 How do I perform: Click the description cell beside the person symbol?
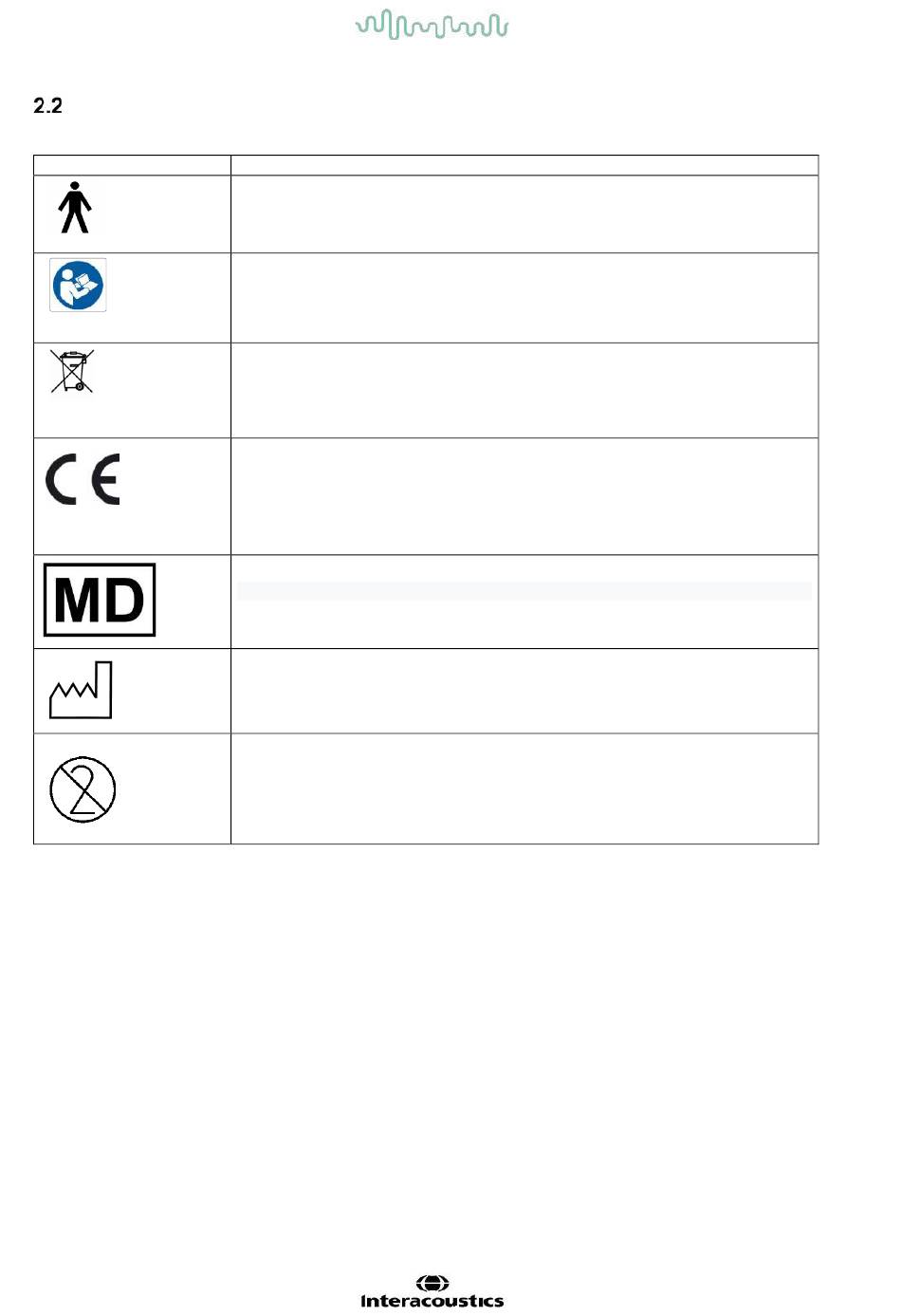(x=524, y=214)
